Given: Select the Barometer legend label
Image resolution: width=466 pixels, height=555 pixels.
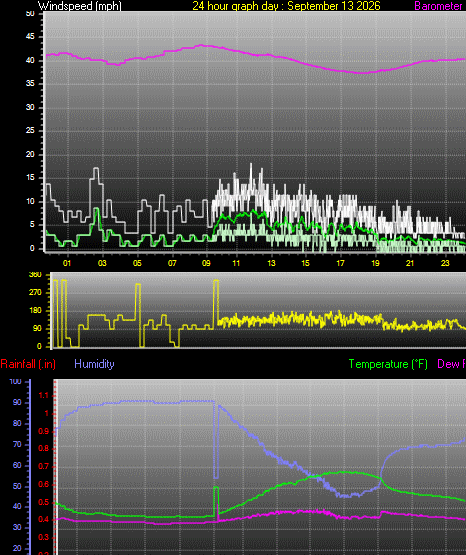Looking at the screenshot, I should click(x=439, y=6).
